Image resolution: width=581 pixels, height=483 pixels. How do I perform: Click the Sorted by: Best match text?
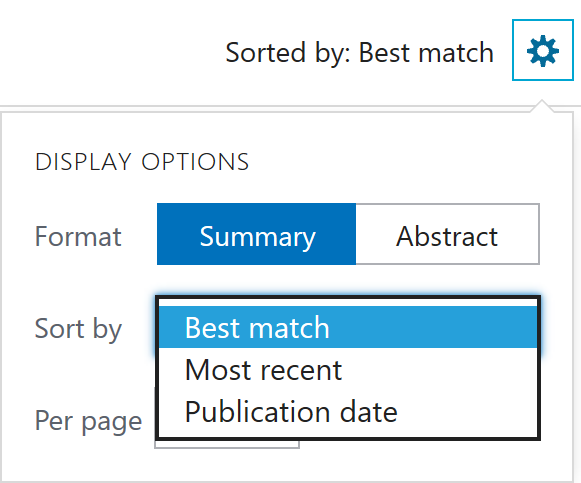(x=359, y=53)
